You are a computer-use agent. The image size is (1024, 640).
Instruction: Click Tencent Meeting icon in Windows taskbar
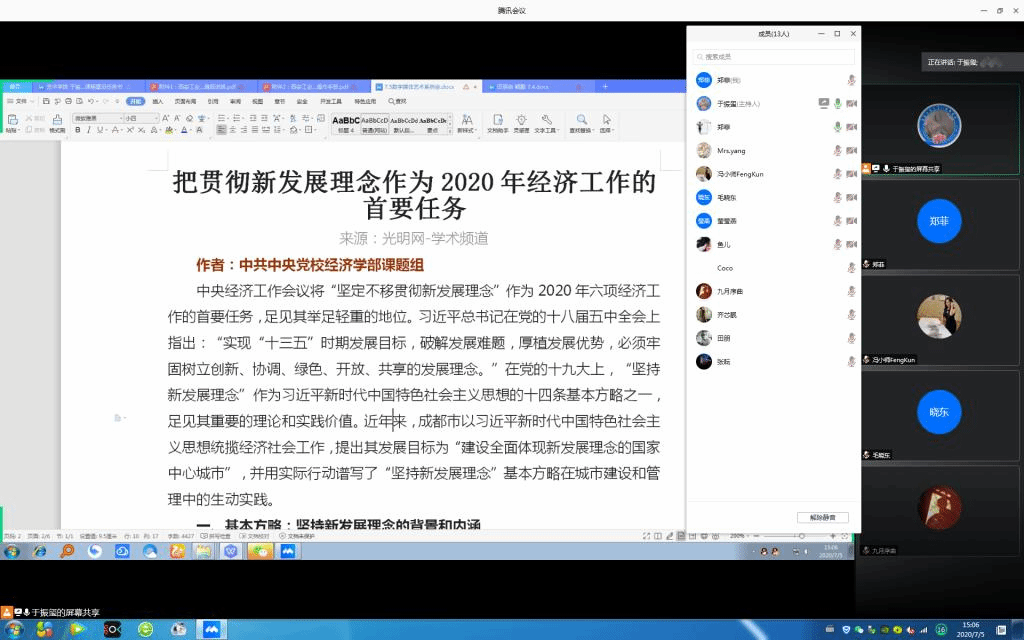point(211,629)
